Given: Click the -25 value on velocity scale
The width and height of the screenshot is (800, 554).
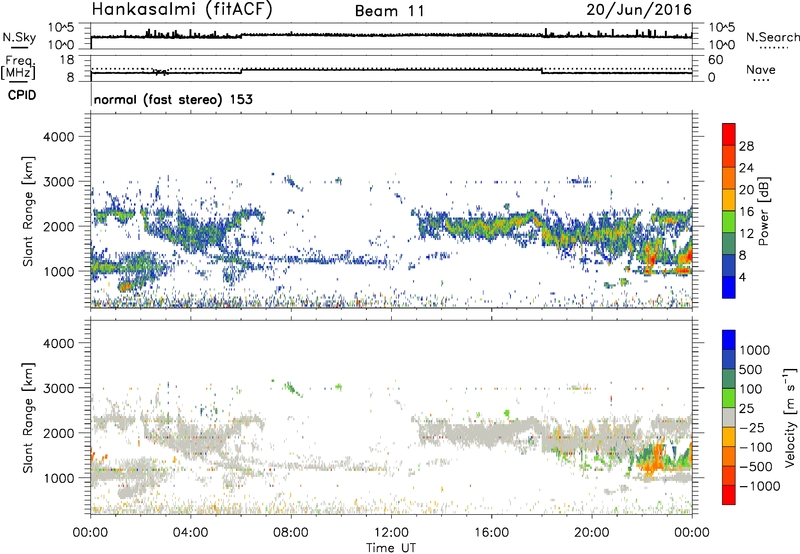Looking at the screenshot, I should click(752, 427).
